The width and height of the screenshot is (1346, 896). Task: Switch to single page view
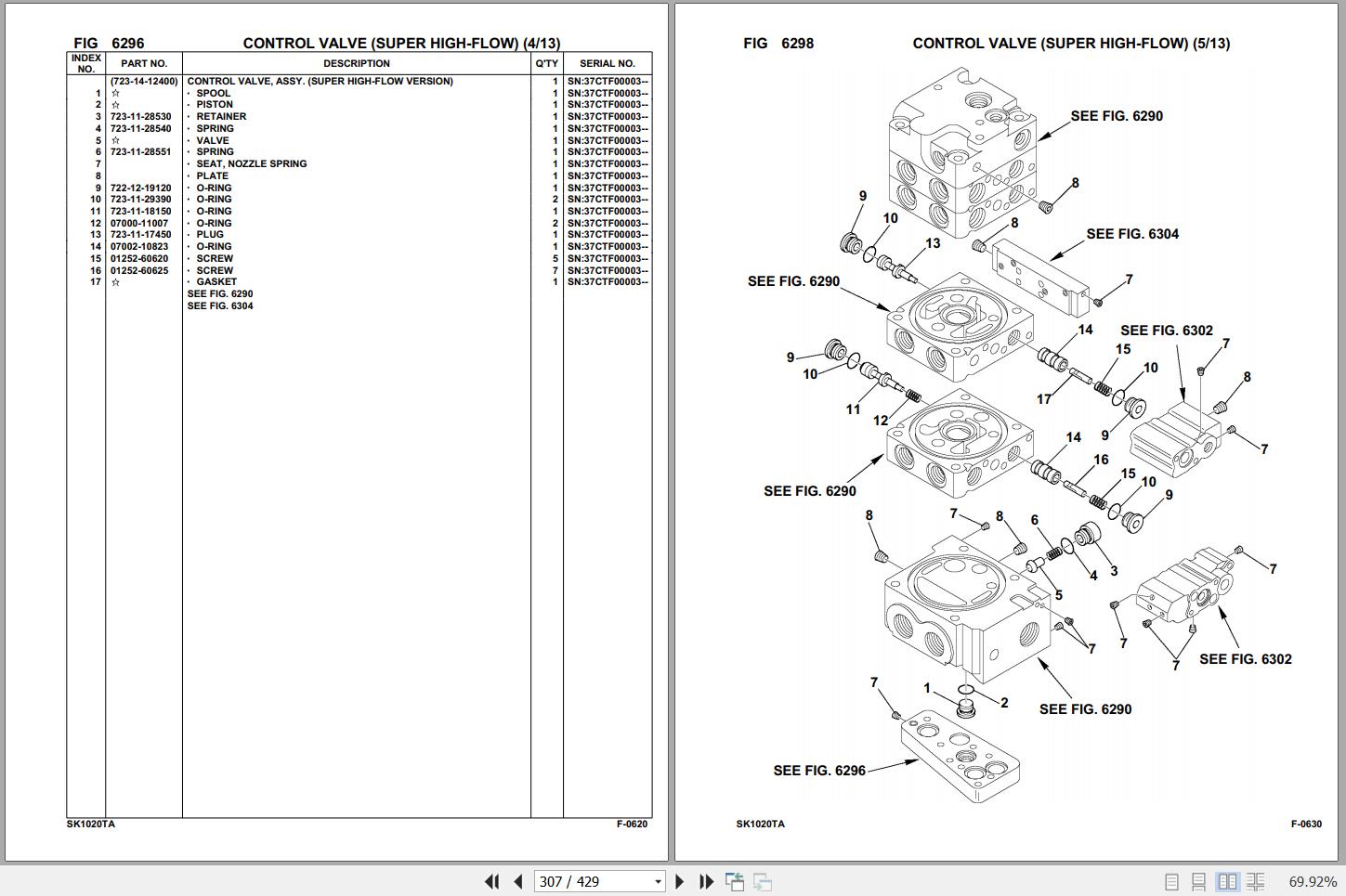pos(1171,881)
